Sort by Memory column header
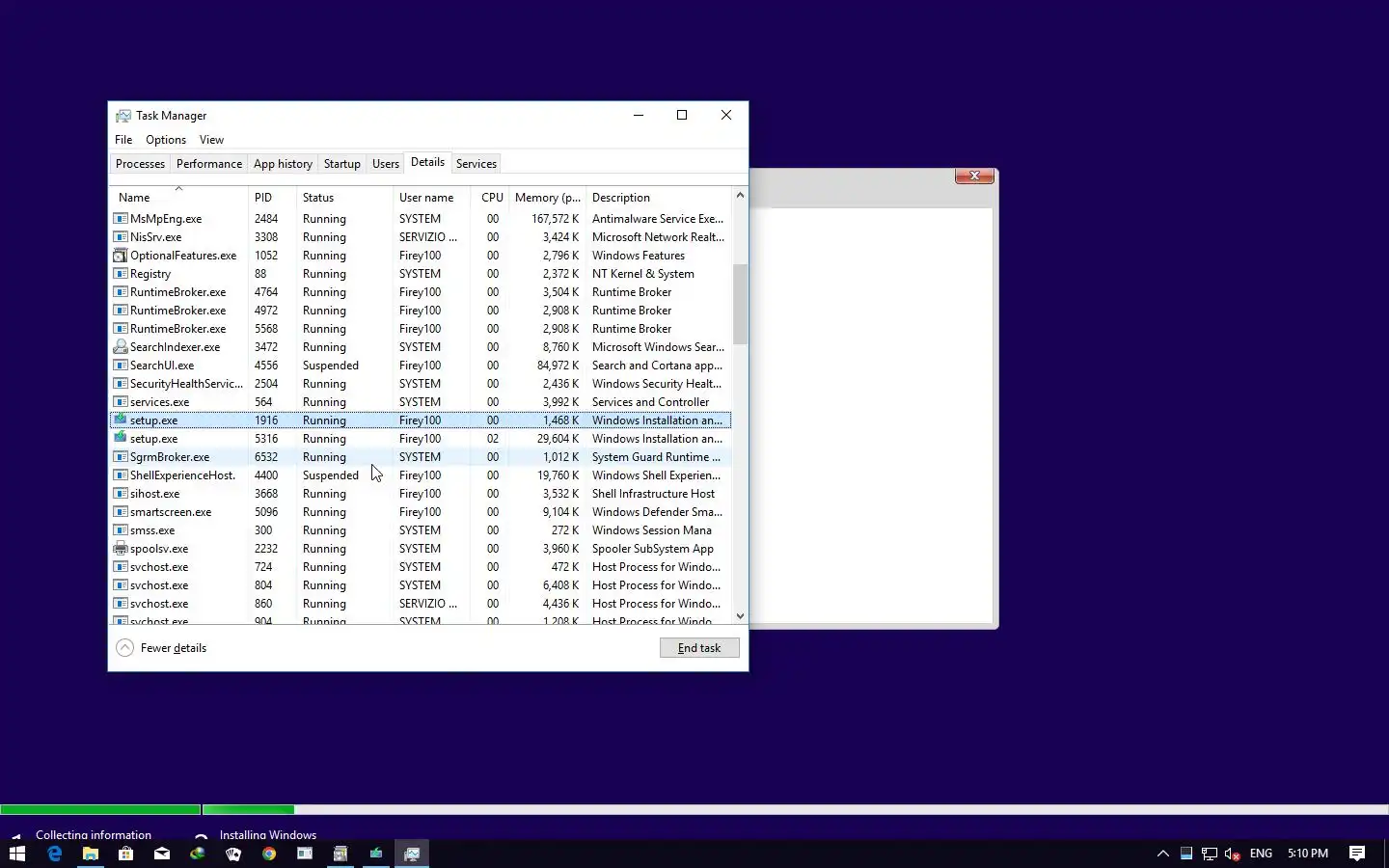 coord(547,197)
